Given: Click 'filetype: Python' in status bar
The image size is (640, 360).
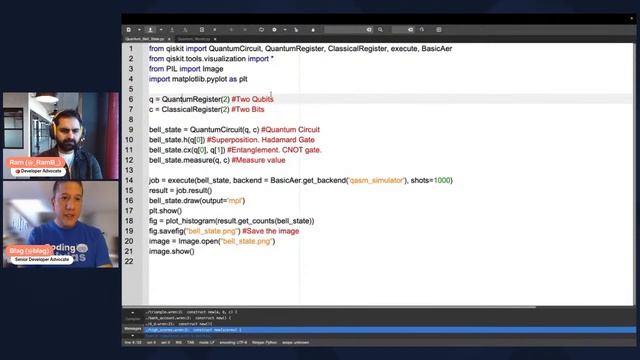Looking at the screenshot, I should pos(264,343).
